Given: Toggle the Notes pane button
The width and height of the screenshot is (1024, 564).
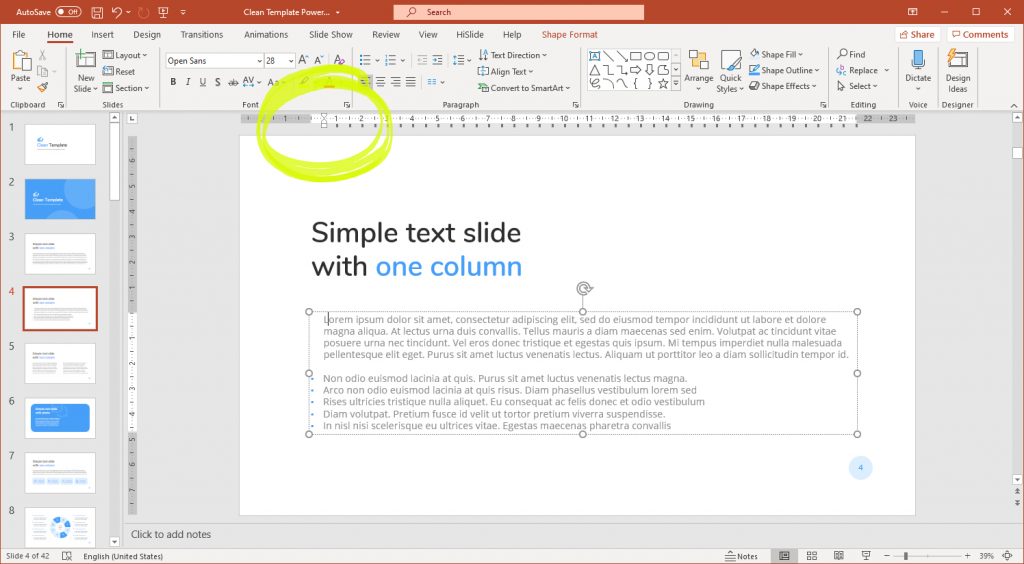Looking at the screenshot, I should point(743,556).
